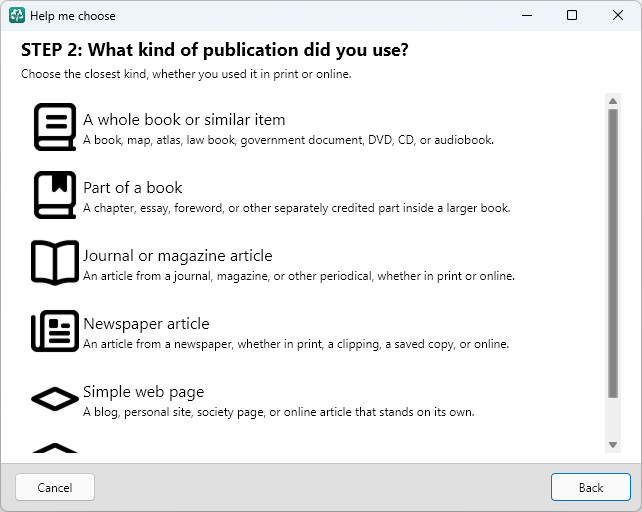642x512 pixels.
Task: Select the 'Newspaper article' heading
Action: 146,324
